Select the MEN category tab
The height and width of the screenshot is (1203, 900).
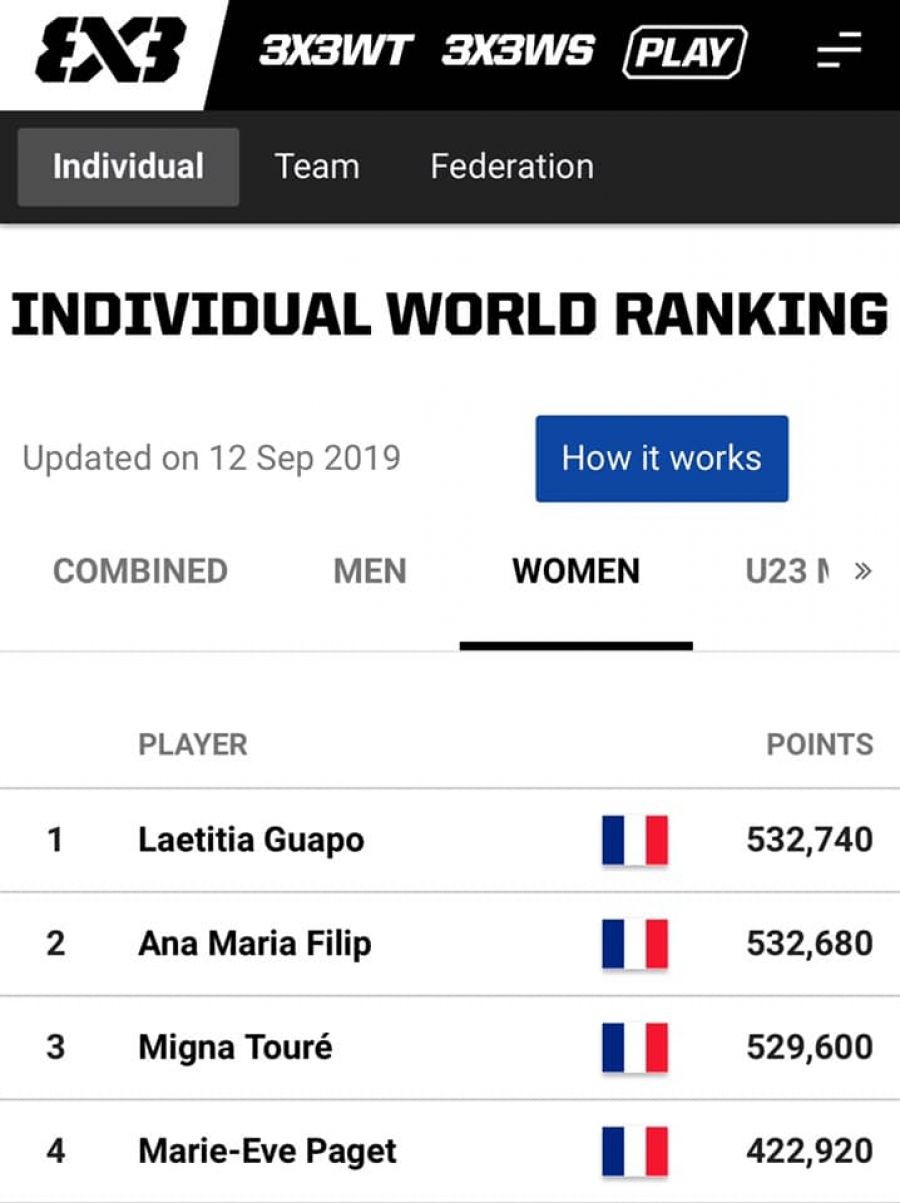tap(370, 571)
